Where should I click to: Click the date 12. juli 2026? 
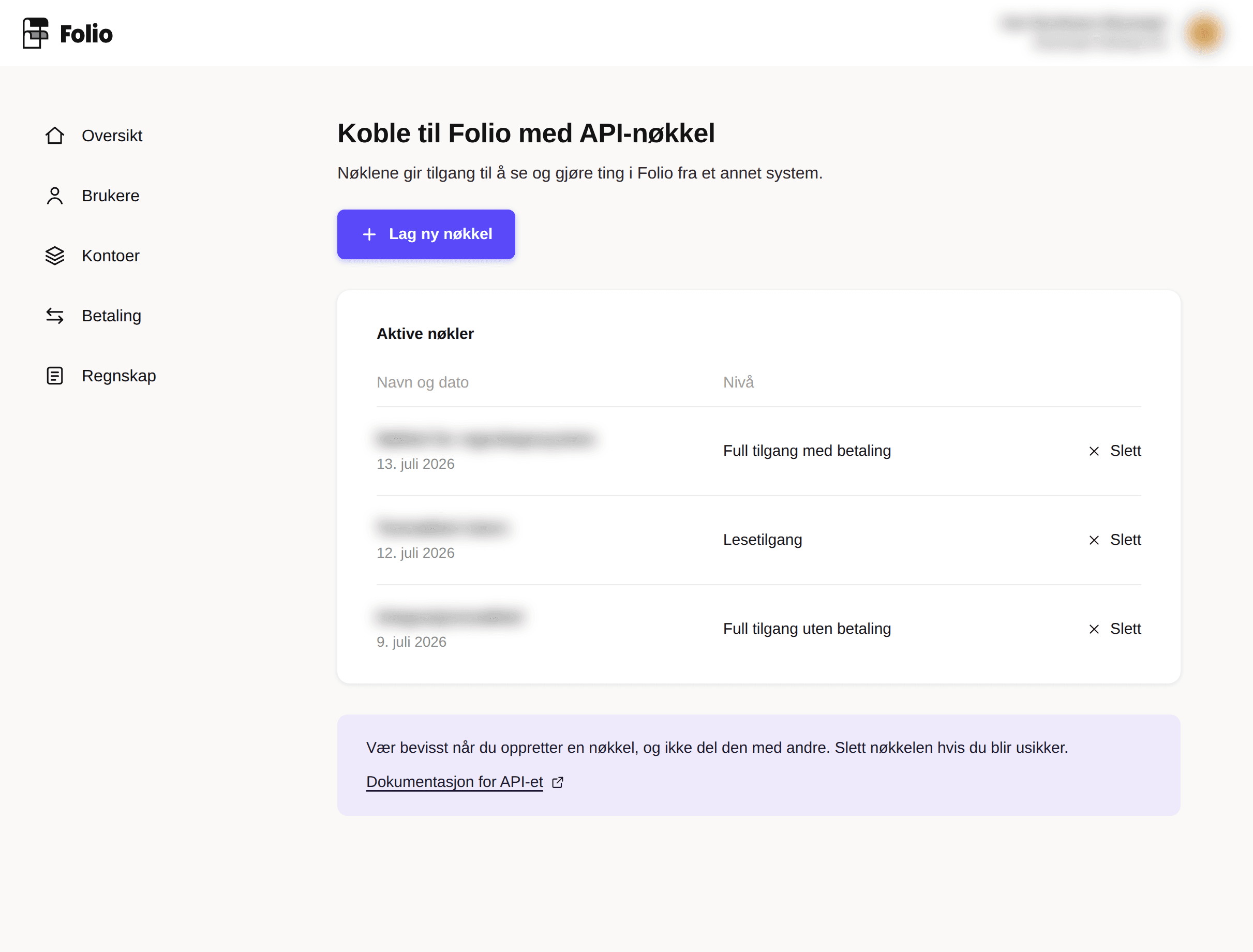point(415,553)
